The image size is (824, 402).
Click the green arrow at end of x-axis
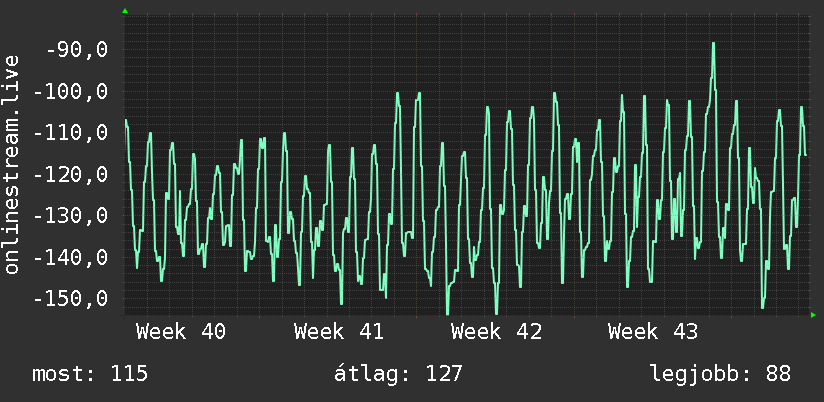pos(813,315)
